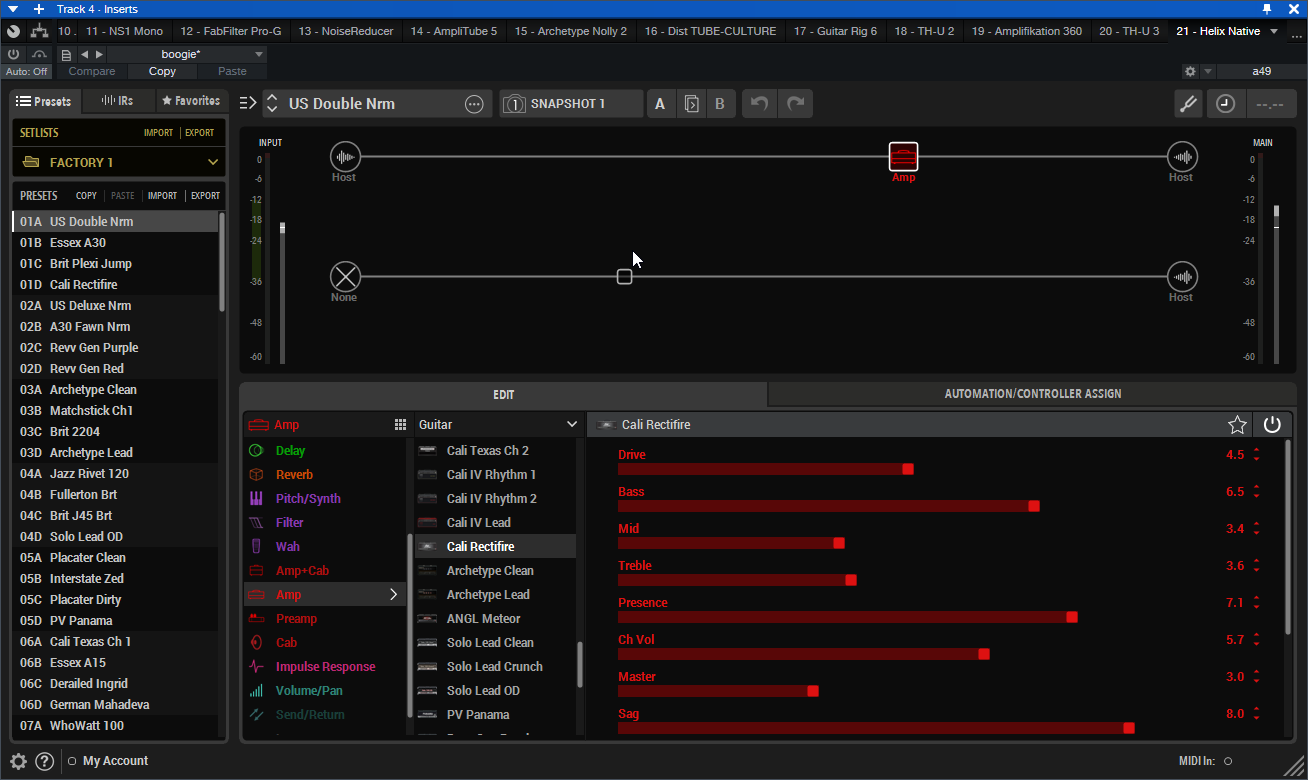Viewport: 1308px width, 780px height.
Task: Click presets COPY button
Action: click(x=86, y=196)
